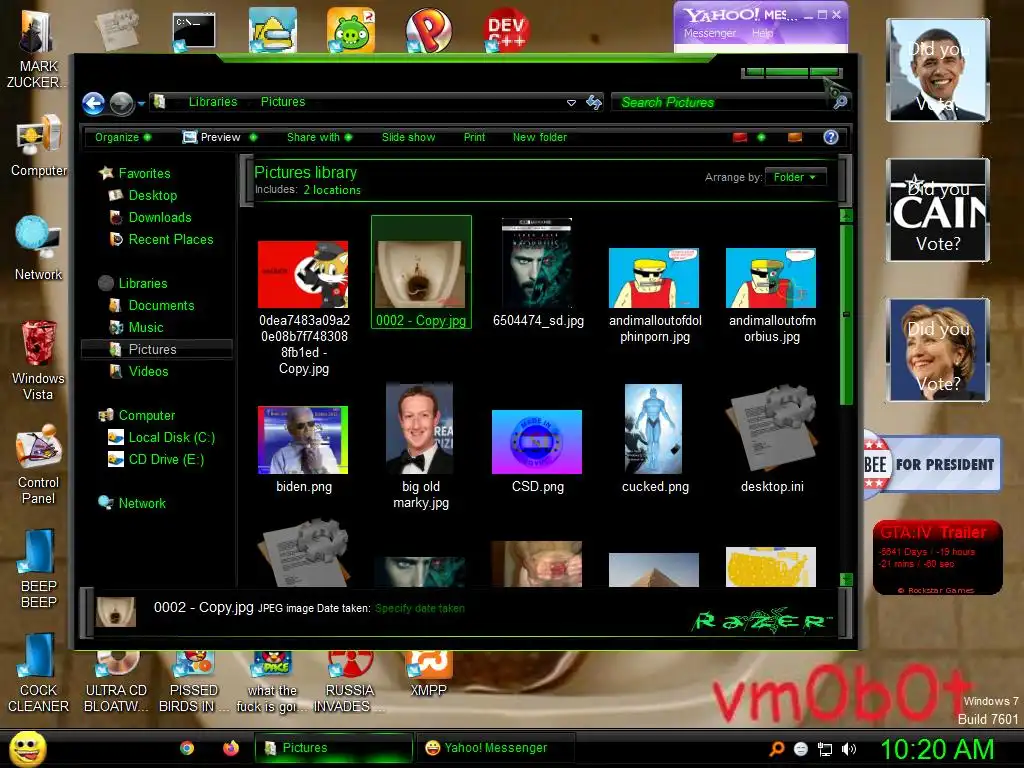The width and height of the screenshot is (1024, 768).
Task: Open the command prompt desktop shortcut
Action: point(193,31)
